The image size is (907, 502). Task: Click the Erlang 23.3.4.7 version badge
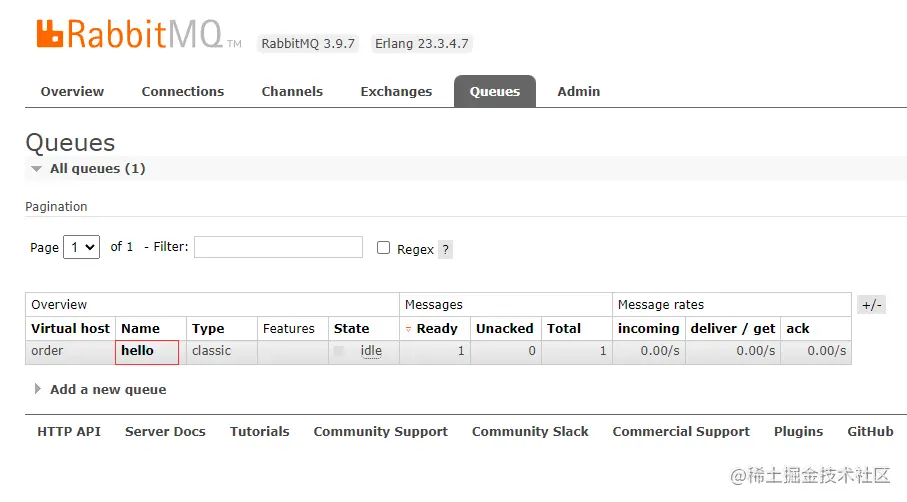pos(422,43)
